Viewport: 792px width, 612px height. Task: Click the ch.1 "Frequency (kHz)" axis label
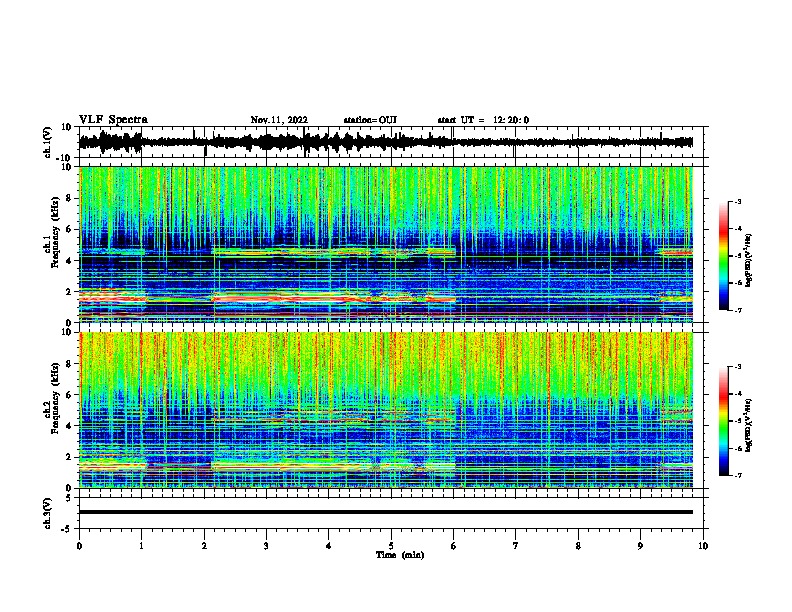pos(56,233)
